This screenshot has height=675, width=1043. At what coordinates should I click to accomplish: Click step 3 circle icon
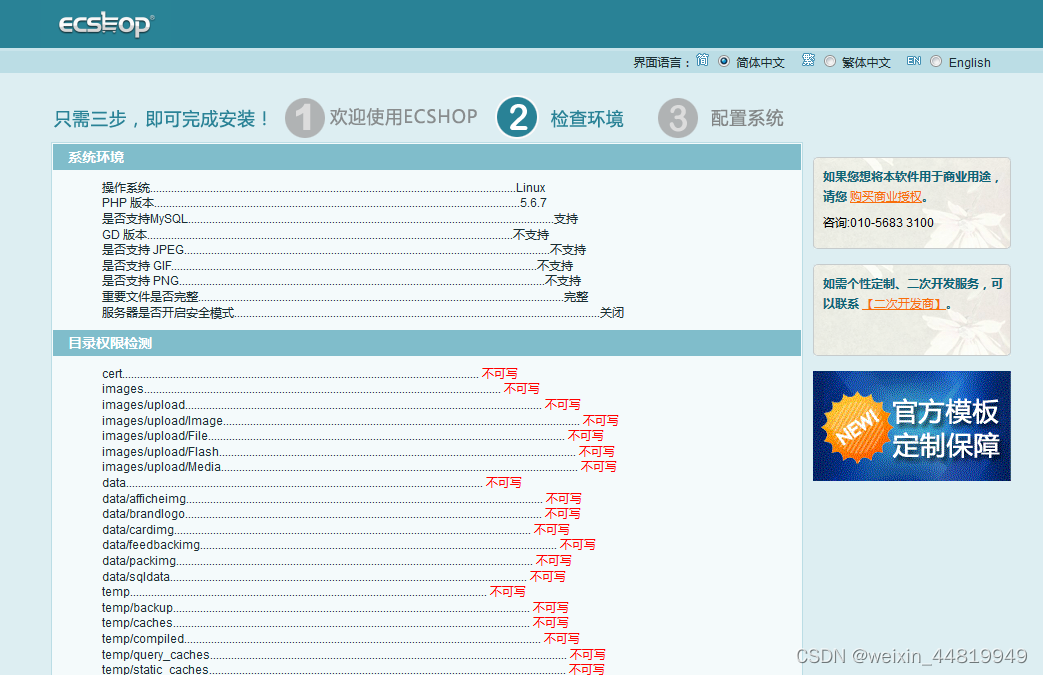coord(678,118)
